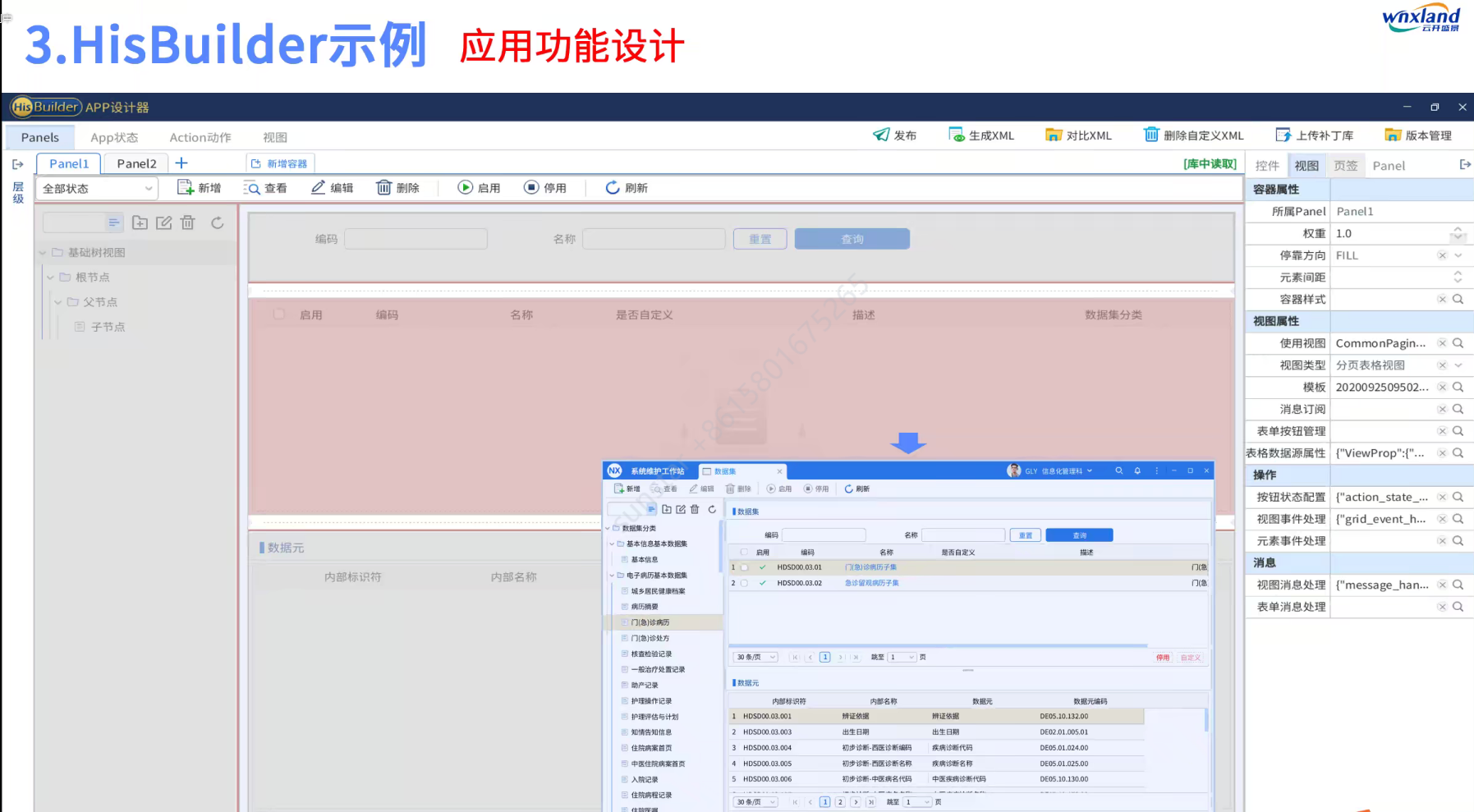The width and height of the screenshot is (1474, 812).
Task: Click the 编码 input field in the designer form
Action: [416, 239]
